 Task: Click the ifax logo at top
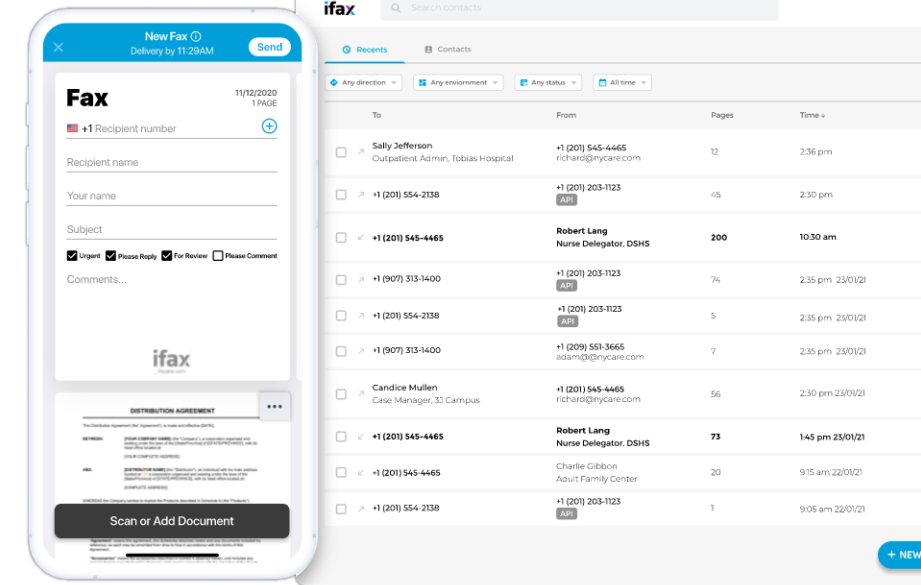[340, 8]
